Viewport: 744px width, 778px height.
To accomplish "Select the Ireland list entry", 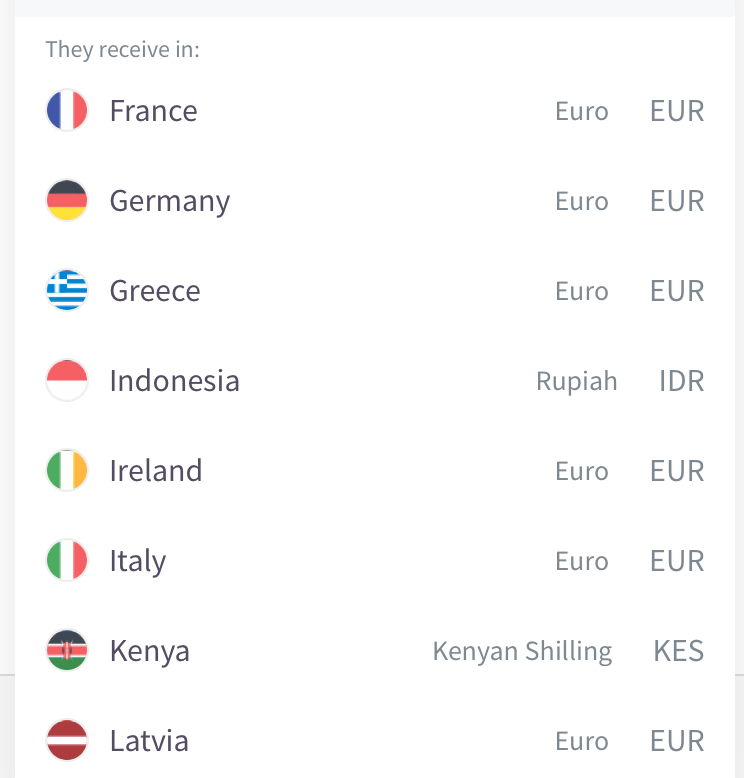I will (x=375, y=470).
